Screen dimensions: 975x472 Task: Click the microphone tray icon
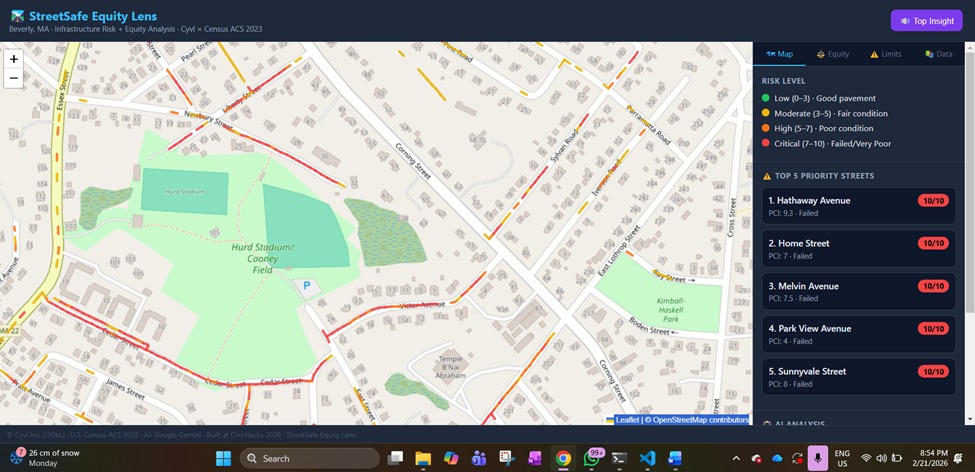pos(818,458)
